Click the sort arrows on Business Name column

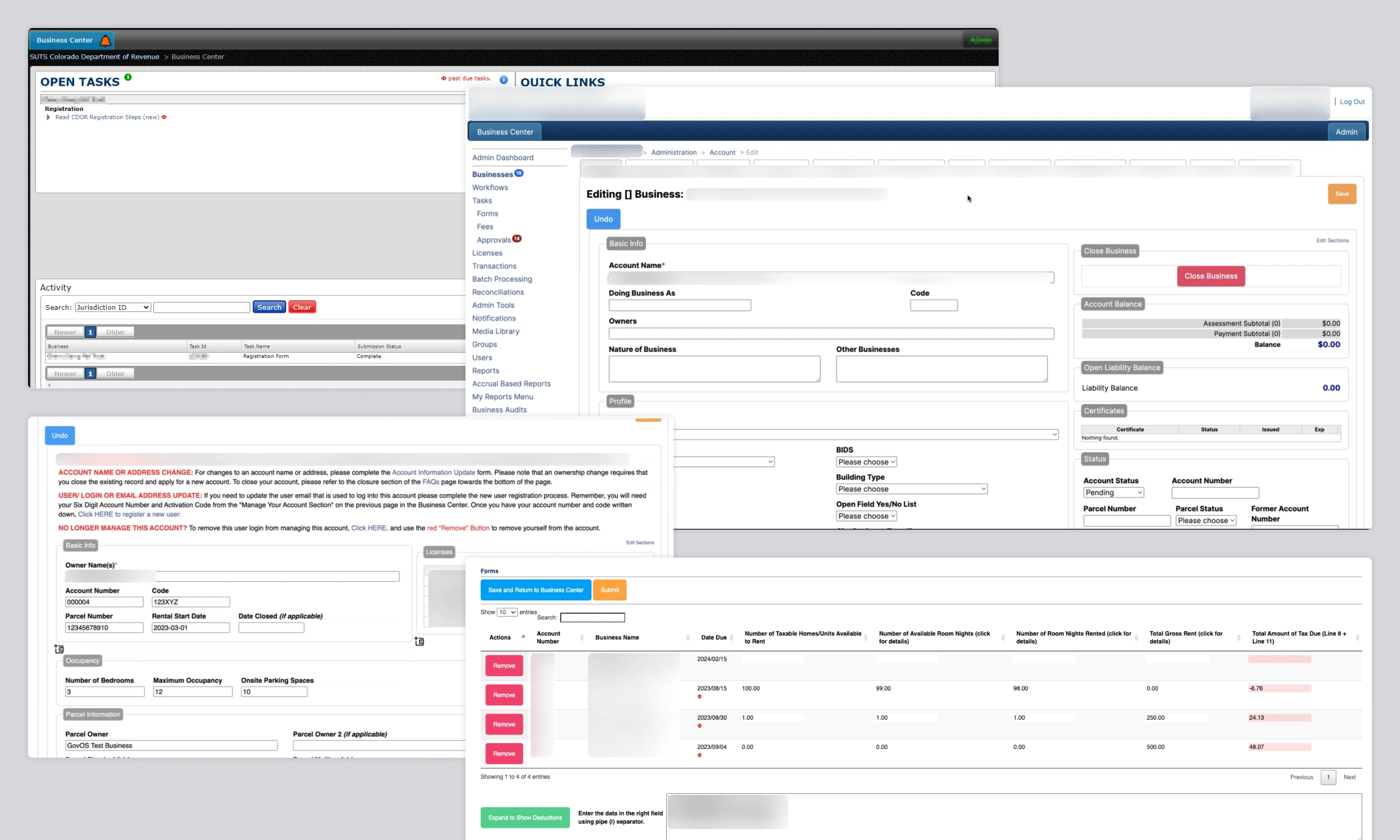point(688,638)
